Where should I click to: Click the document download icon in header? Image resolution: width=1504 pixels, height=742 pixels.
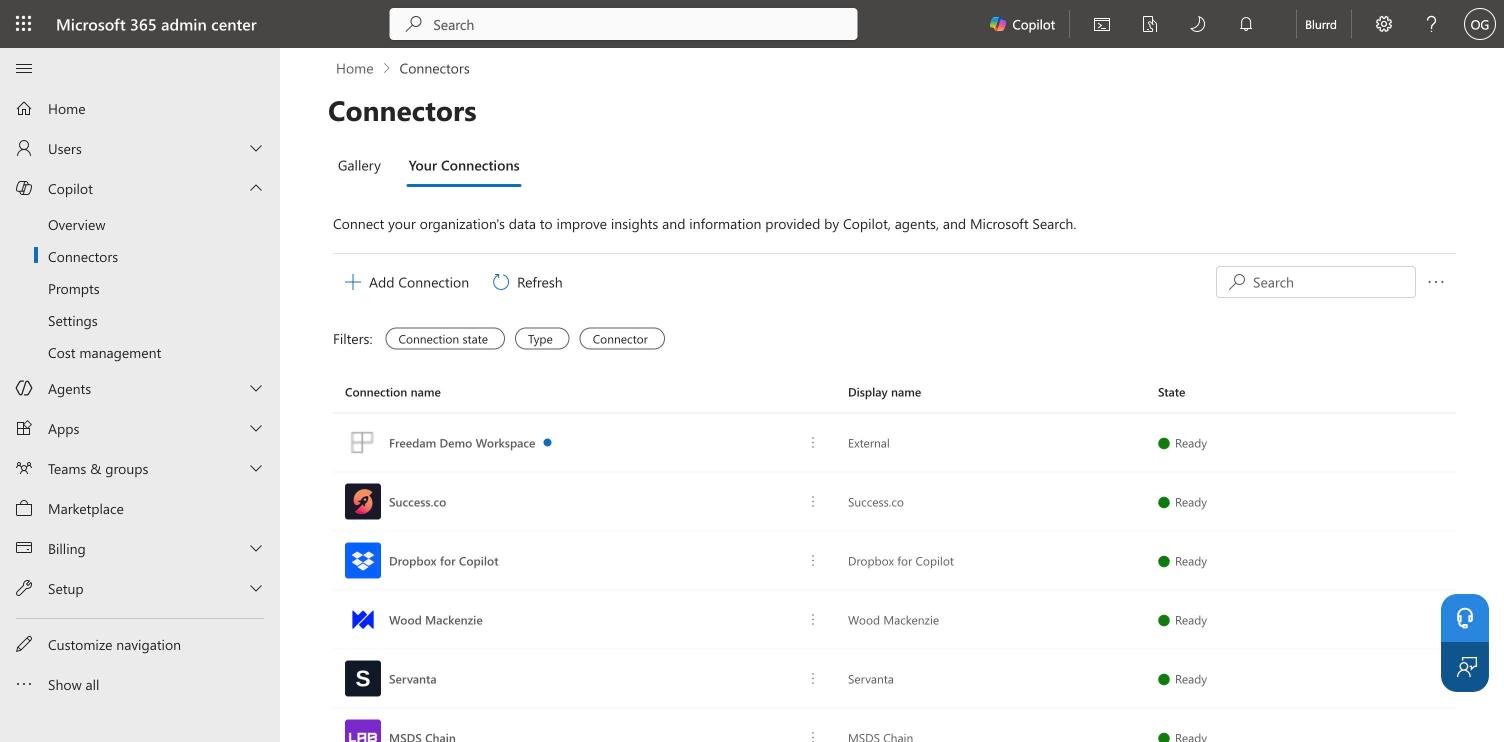click(1150, 24)
